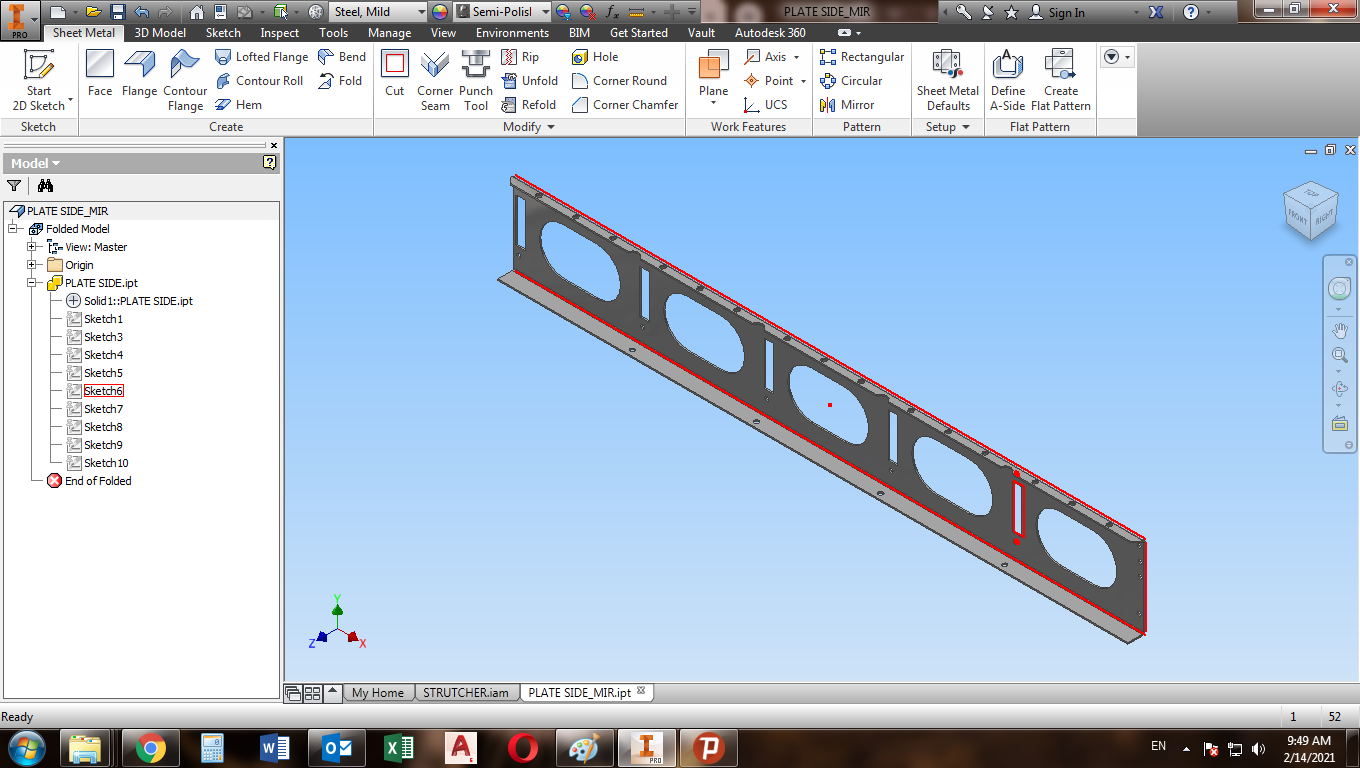Create a Rectangular pattern
The width and height of the screenshot is (1360, 768).
(x=861, y=57)
